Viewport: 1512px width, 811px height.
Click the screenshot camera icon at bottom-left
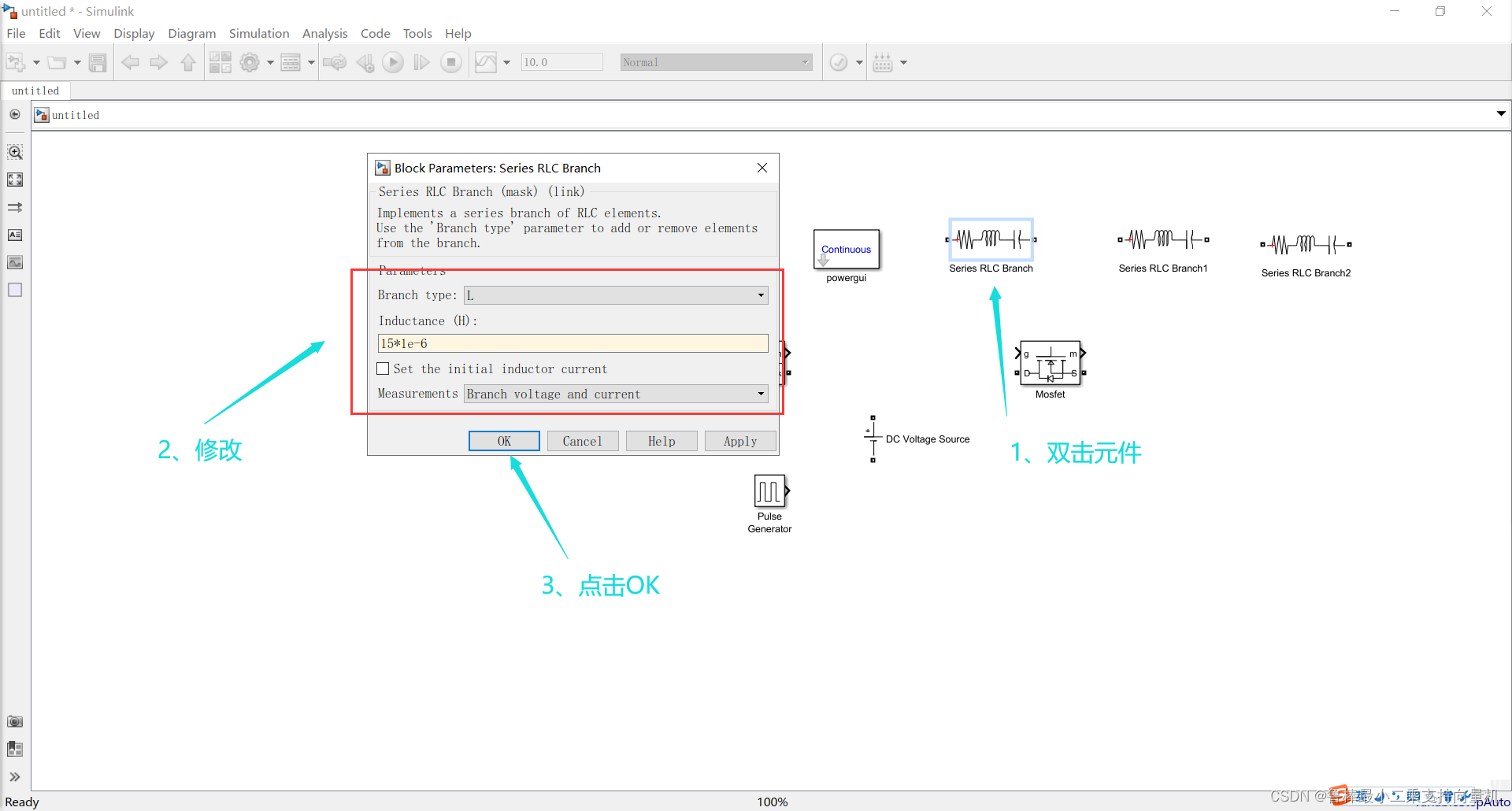[15, 721]
